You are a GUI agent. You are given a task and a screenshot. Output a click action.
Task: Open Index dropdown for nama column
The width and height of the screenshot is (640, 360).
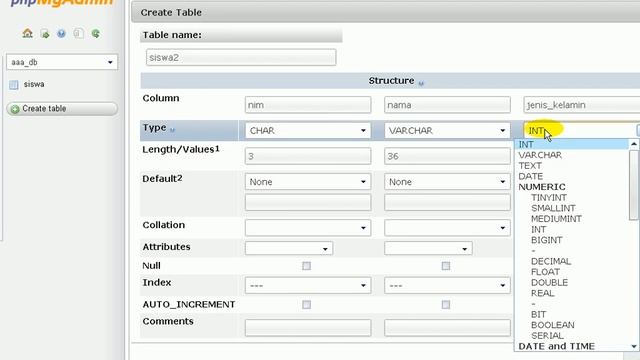click(447, 285)
